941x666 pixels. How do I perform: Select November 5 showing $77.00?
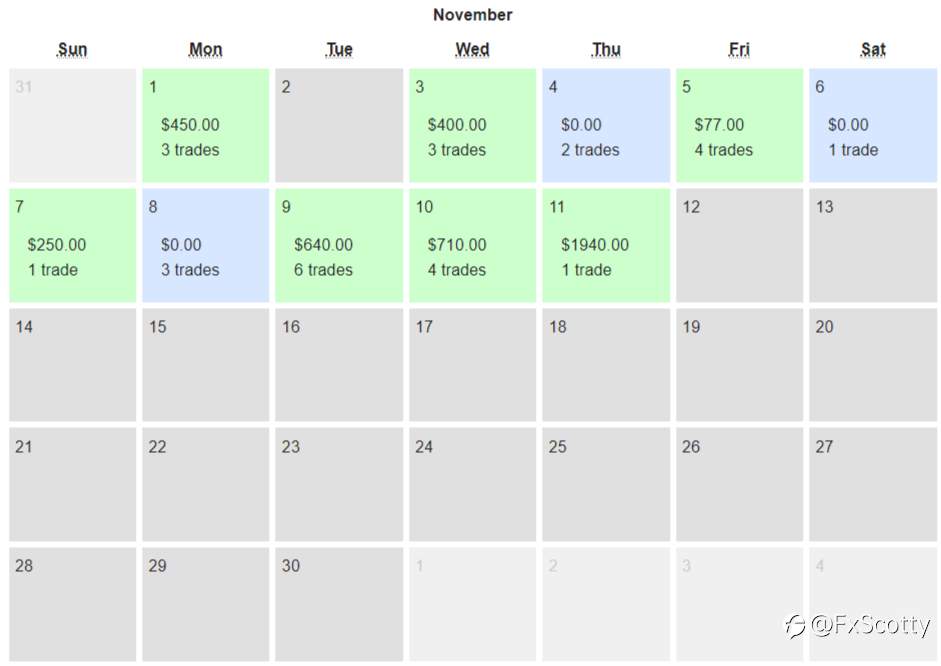pyautogui.click(x=739, y=125)
